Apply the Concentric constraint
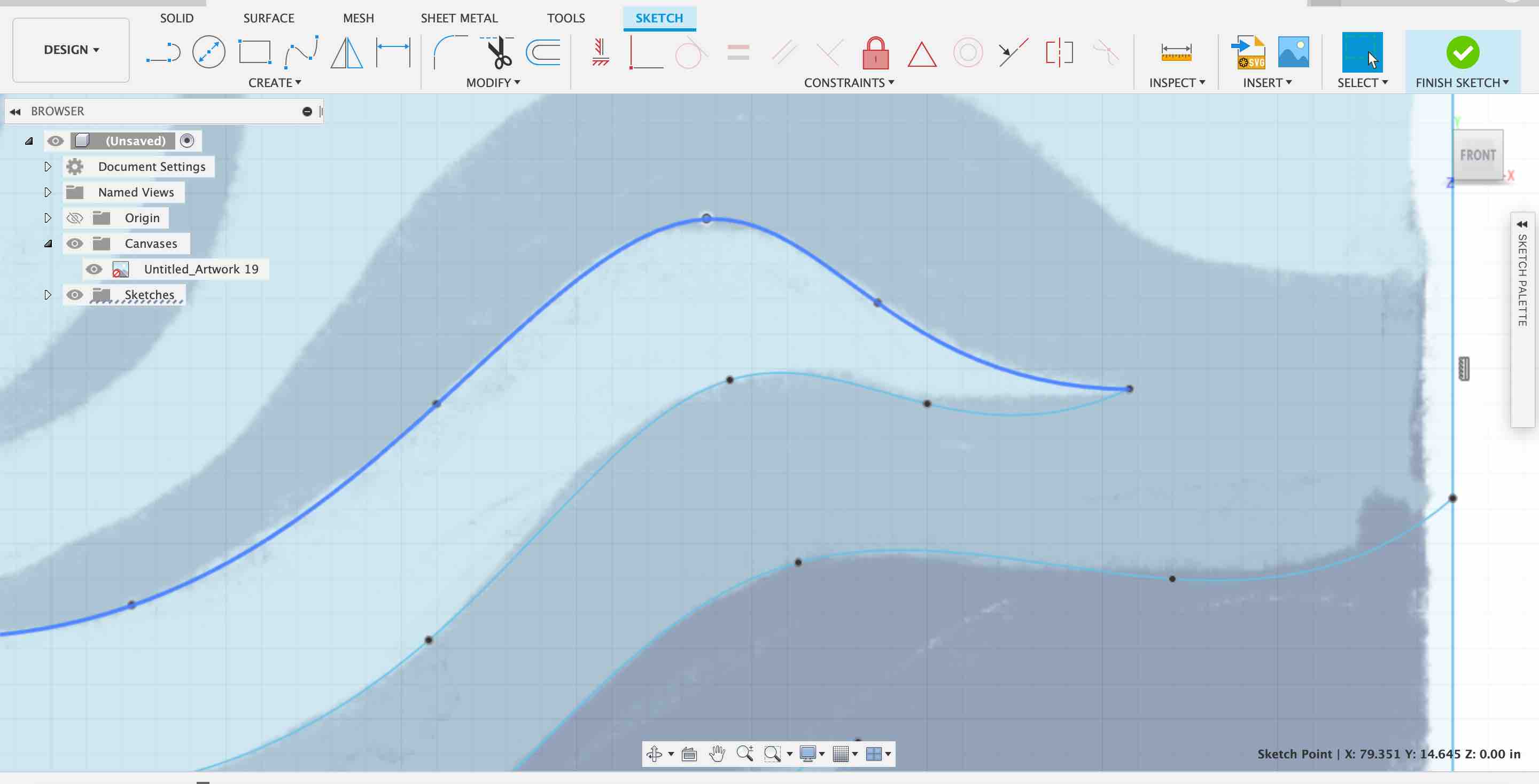 point(968,52)
